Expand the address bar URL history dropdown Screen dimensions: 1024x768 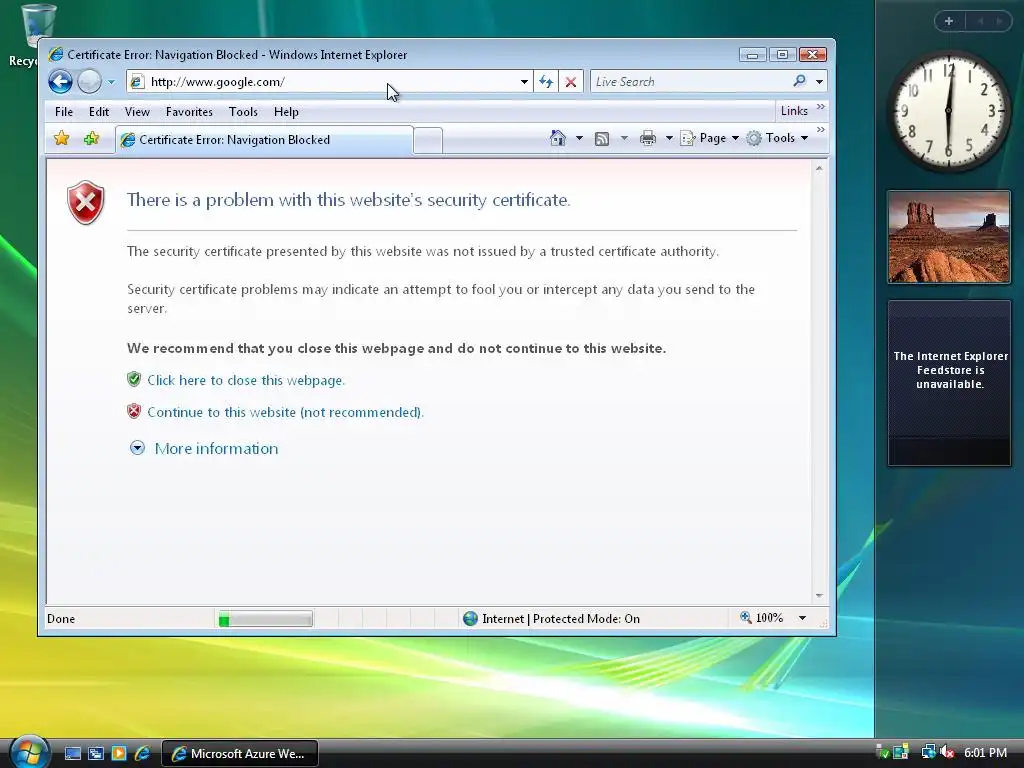pos(524,82)
